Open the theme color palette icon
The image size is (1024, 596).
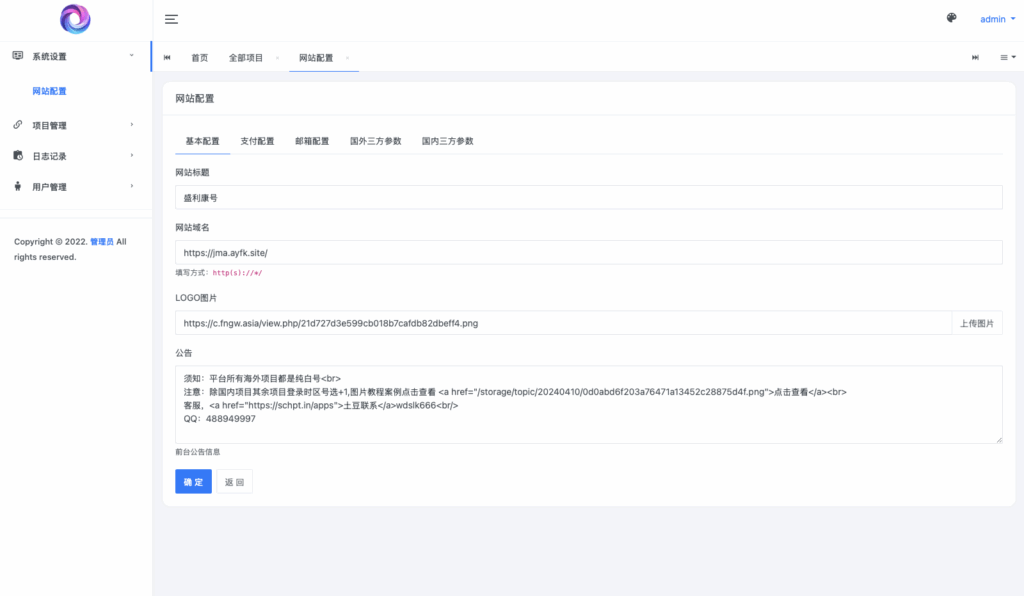pyautogui.click(x=951, y=18)
